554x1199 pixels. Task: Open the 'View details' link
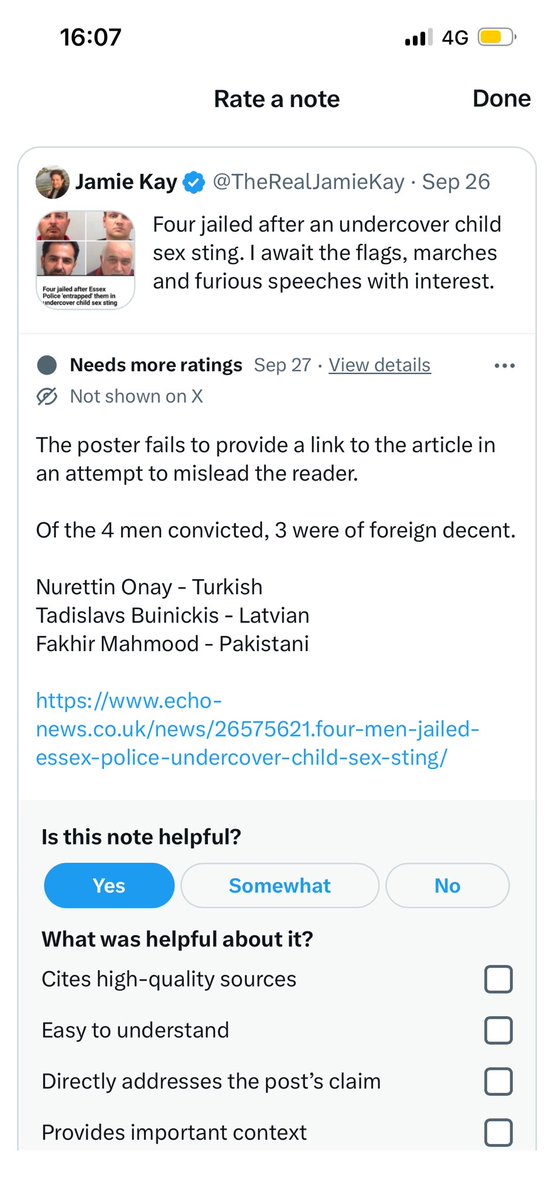(x=380, y=366)
